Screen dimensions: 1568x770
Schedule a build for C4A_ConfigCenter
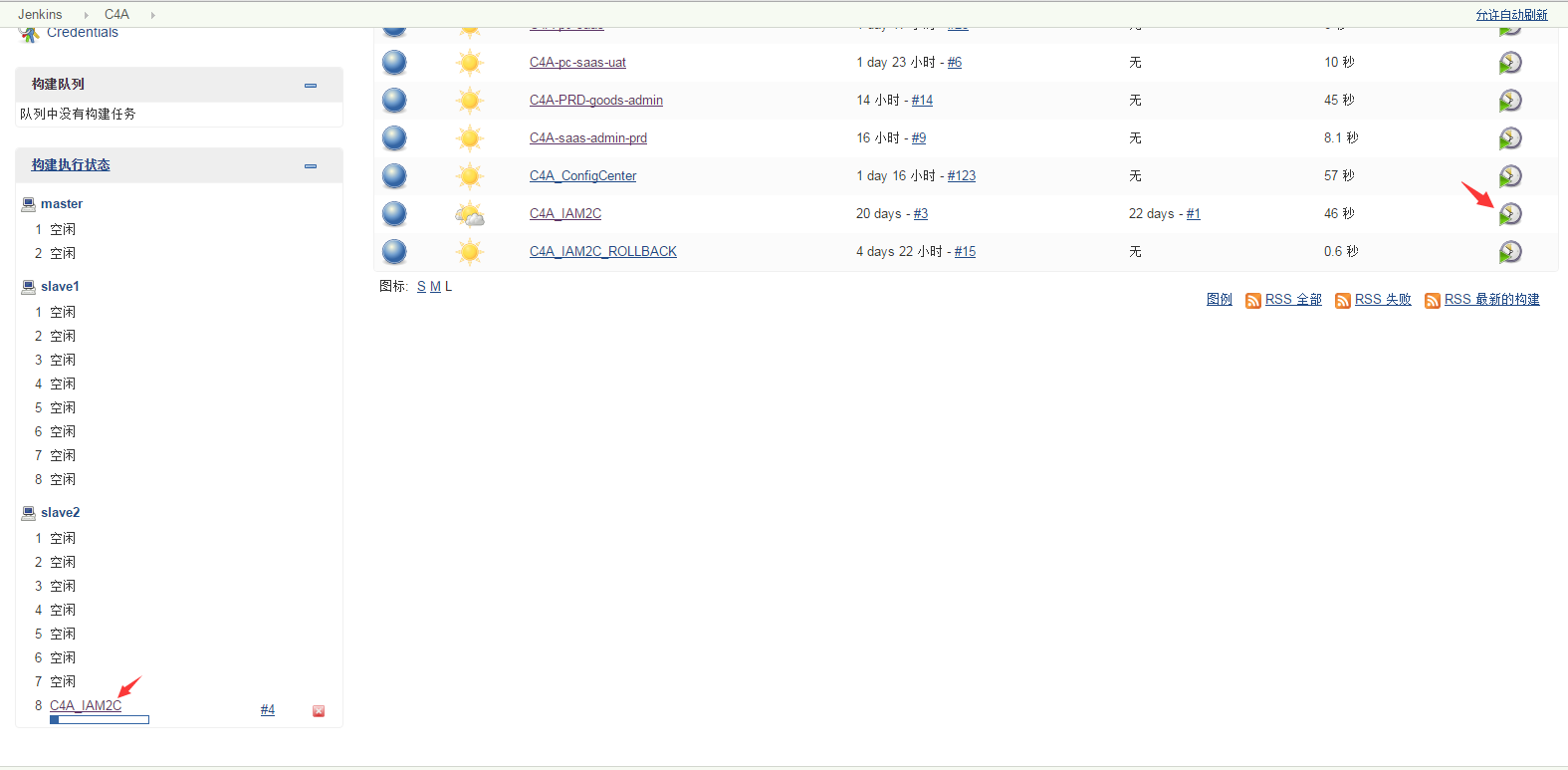tap(1510, 176)
